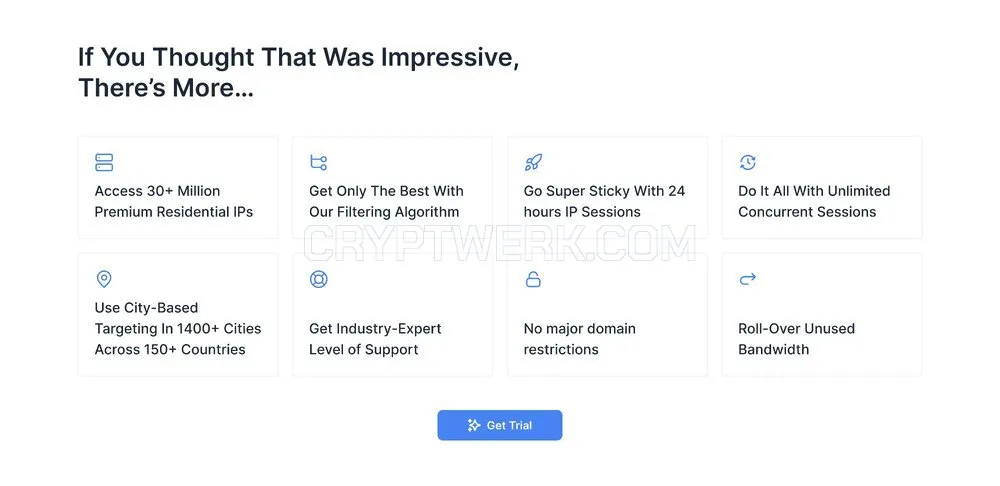Screen dimensions: 1000x486
Task: Click the clock refresh sessions icon
Action: click(747, 162)
